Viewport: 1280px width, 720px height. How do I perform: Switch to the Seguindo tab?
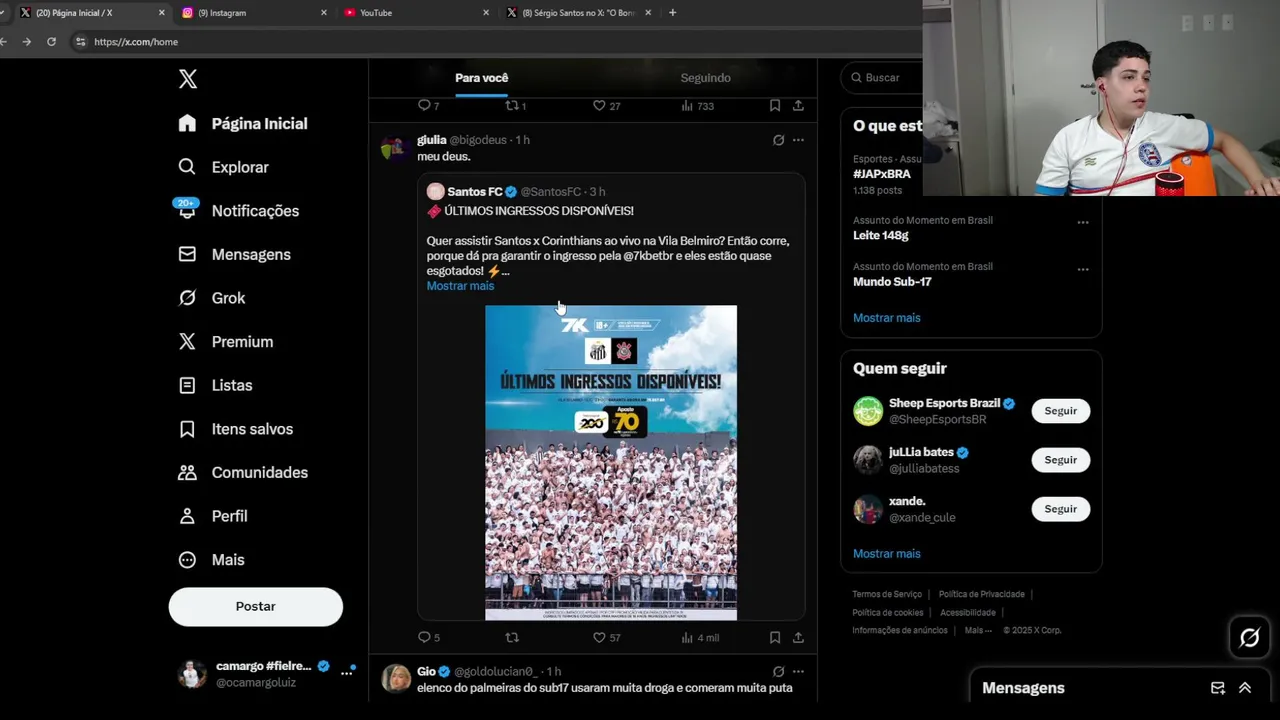(x=705, y=78)
